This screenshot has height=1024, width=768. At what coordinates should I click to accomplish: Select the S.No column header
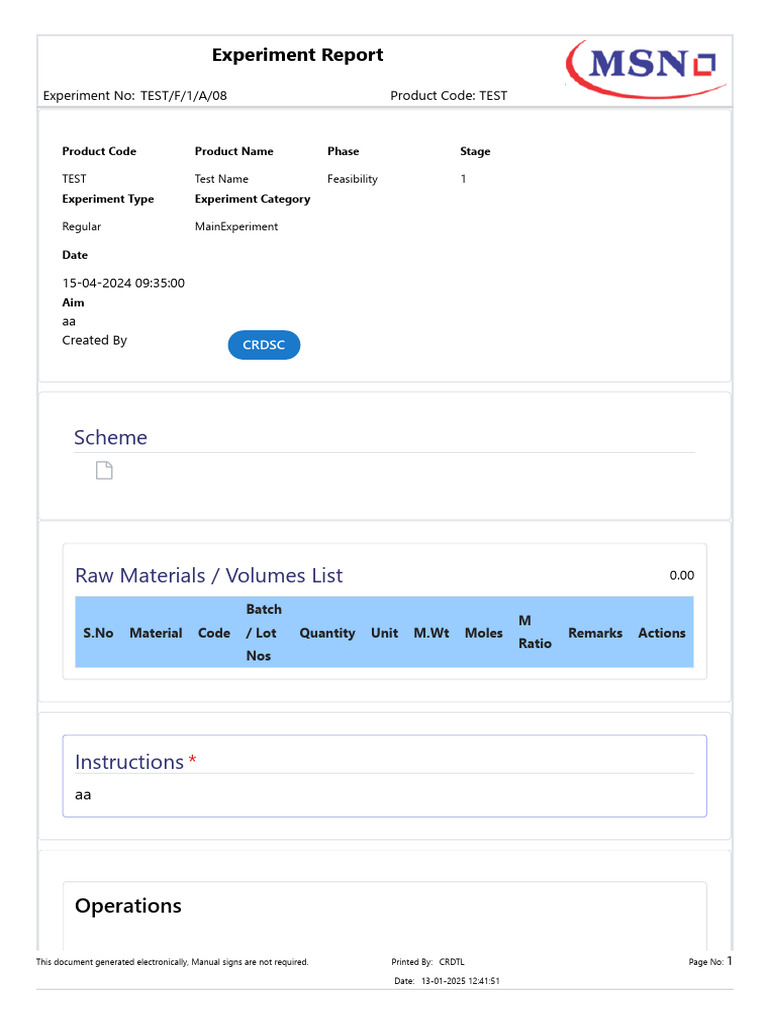click(98, 633)
